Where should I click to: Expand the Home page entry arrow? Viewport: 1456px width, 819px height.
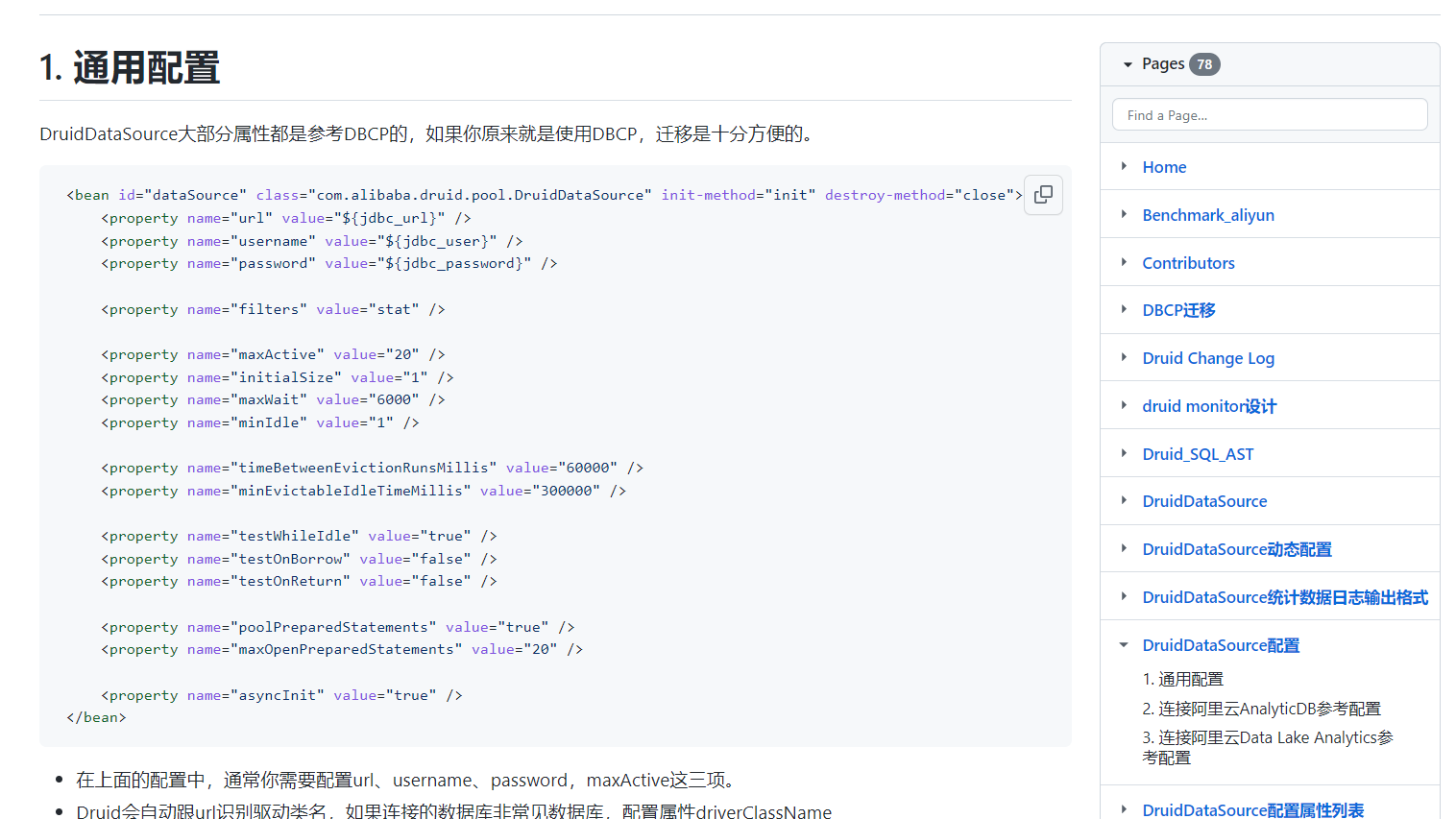(1124, 166)
